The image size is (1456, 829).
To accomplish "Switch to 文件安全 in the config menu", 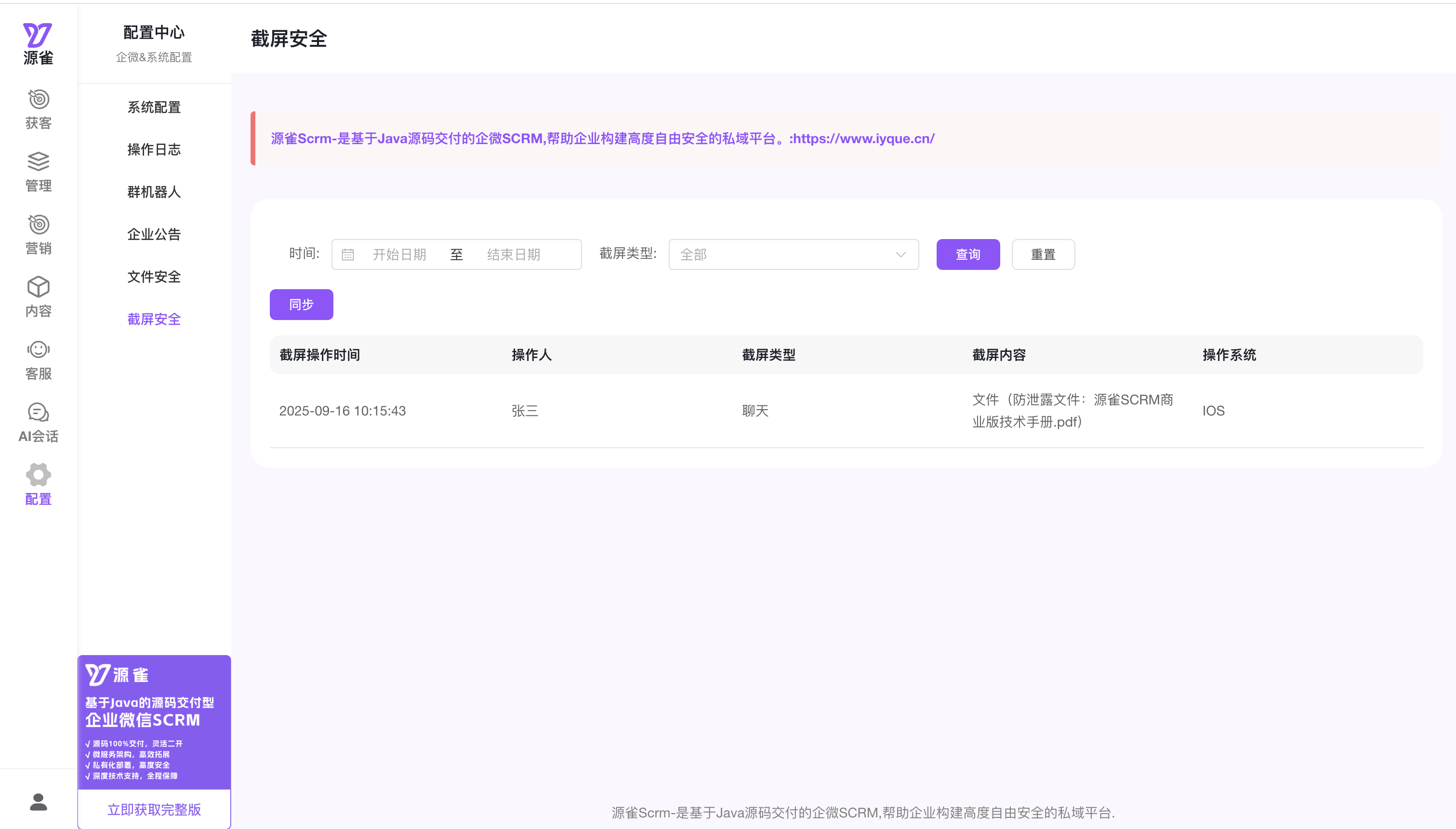I will click(x=154, y=277).
